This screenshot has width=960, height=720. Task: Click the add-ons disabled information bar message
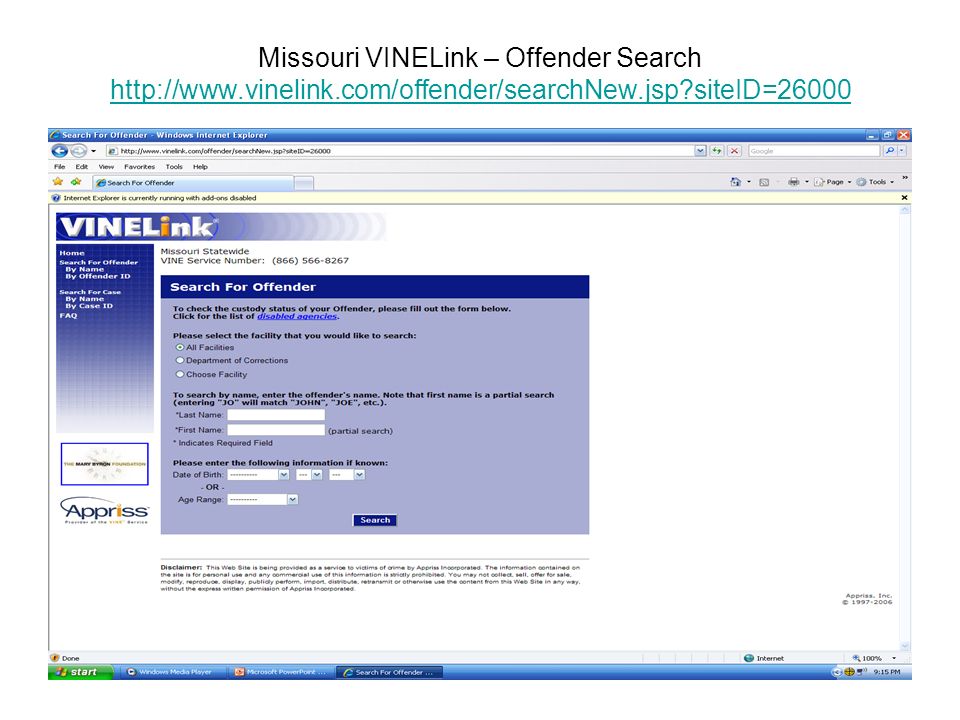[159, 198]
